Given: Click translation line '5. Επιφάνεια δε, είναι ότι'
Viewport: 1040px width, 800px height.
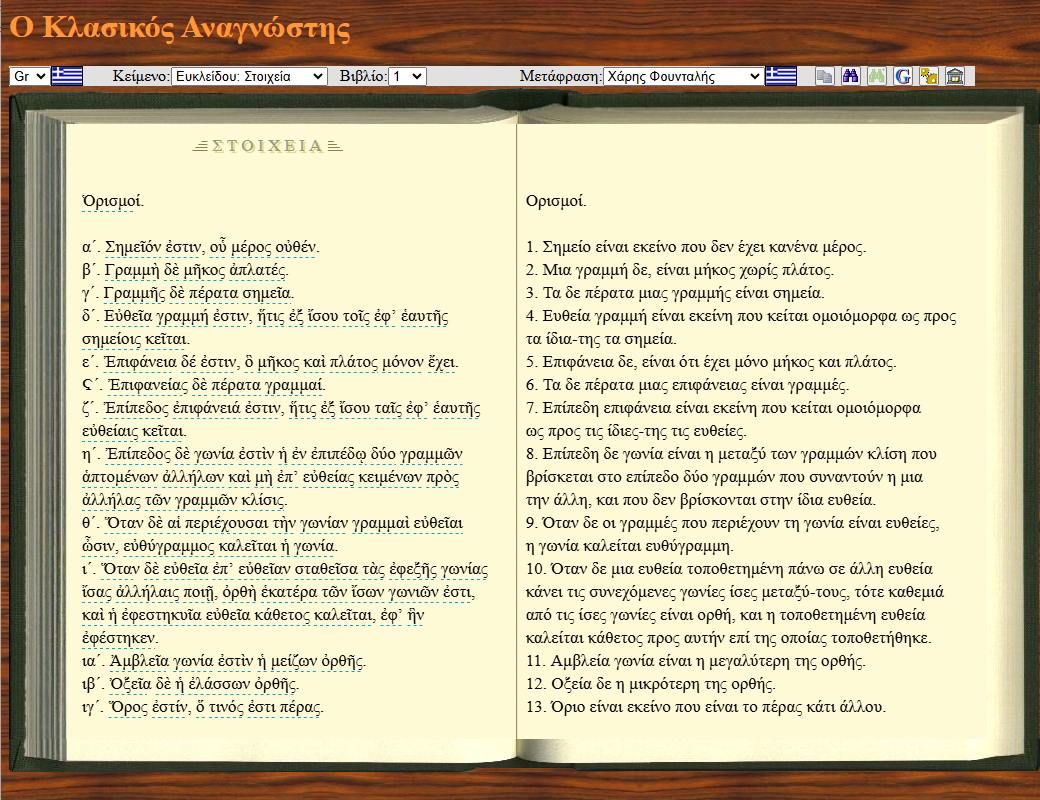Looking at the screenshot, I should (711, 362).
